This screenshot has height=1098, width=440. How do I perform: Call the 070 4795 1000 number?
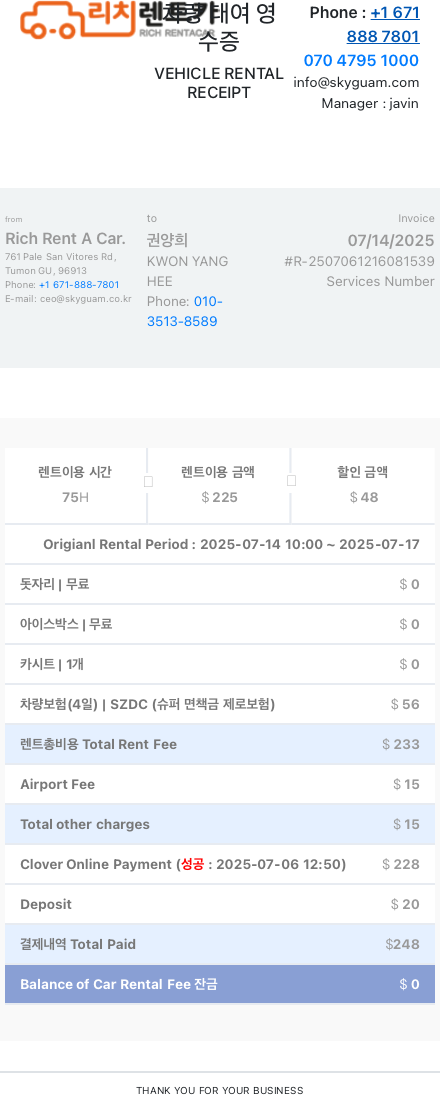coord(361,60)
